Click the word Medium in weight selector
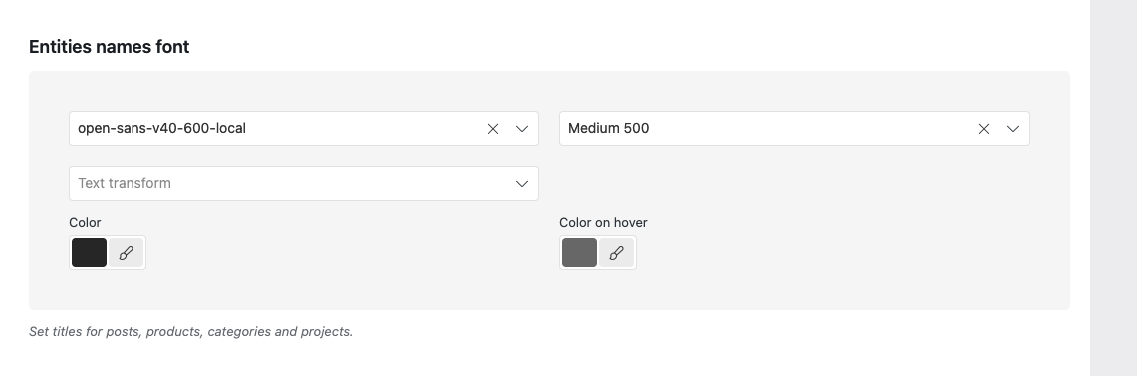The image size is (1137, 376). pos(588,129)
